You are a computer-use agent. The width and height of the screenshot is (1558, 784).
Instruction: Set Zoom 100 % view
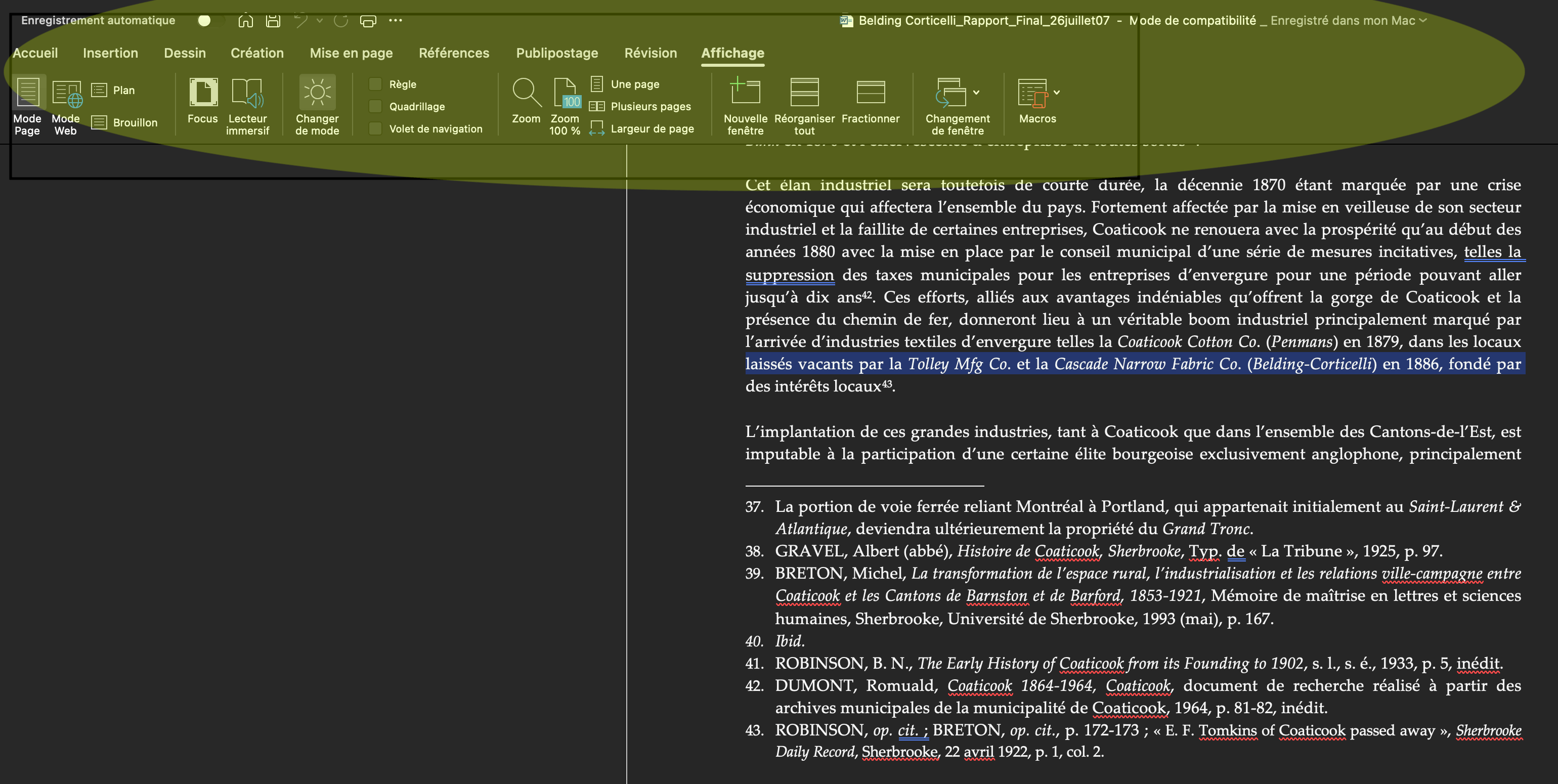[565, 106]
